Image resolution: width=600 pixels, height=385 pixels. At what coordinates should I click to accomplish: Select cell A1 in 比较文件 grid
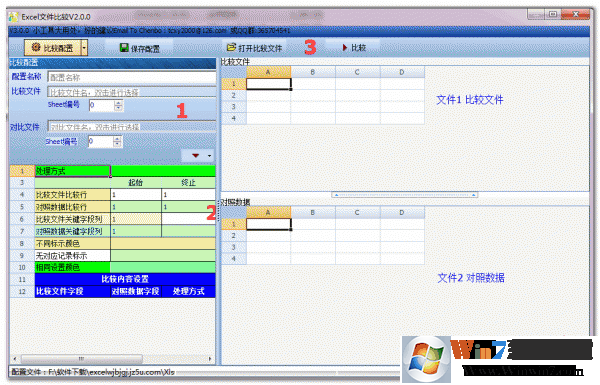(269, 84)
